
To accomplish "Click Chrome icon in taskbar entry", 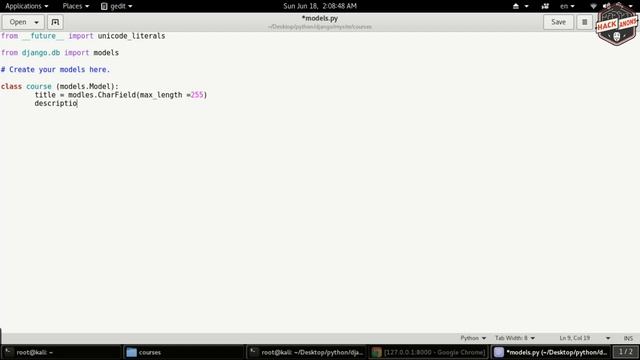I will [x=376, y=352].
